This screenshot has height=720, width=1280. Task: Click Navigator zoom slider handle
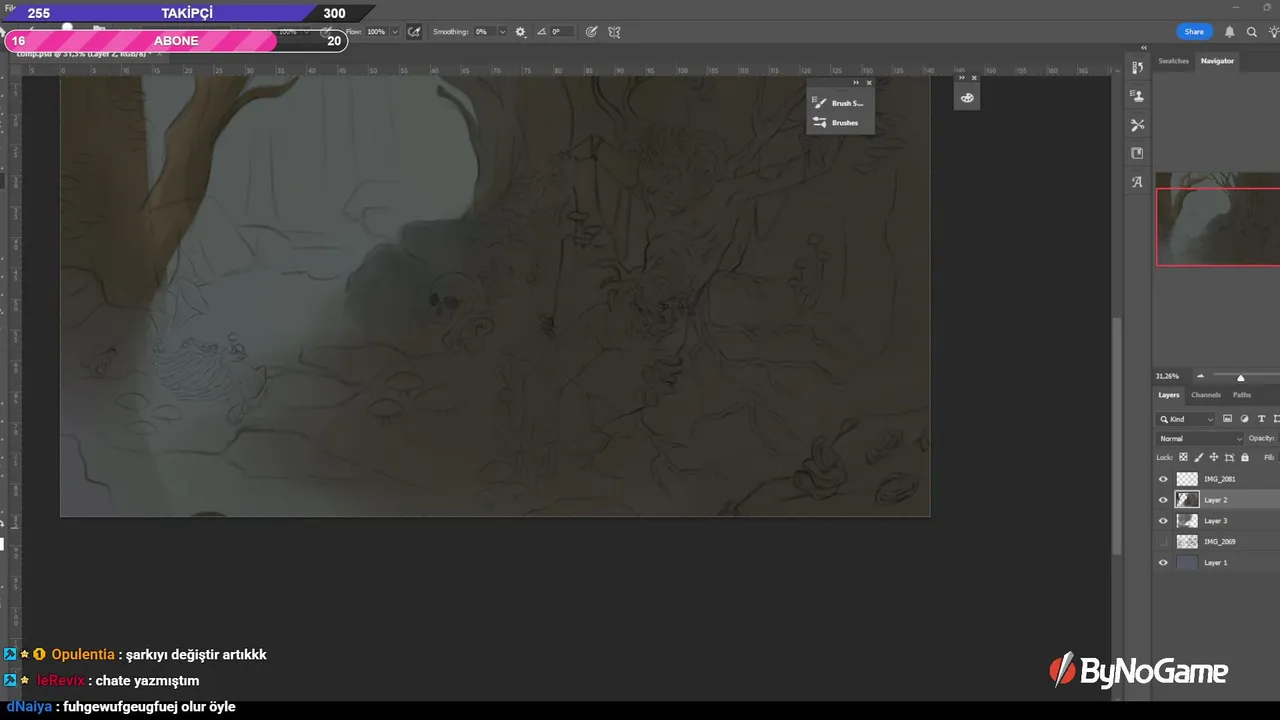coord(1241,377)
